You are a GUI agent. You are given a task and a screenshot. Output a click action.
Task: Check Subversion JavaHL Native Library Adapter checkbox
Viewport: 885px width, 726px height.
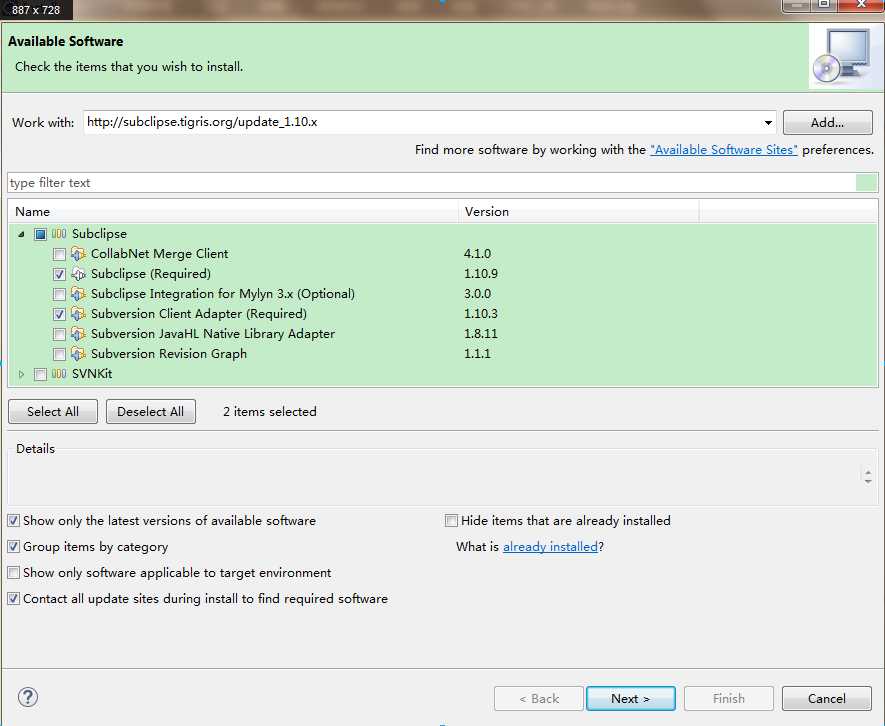59,334
